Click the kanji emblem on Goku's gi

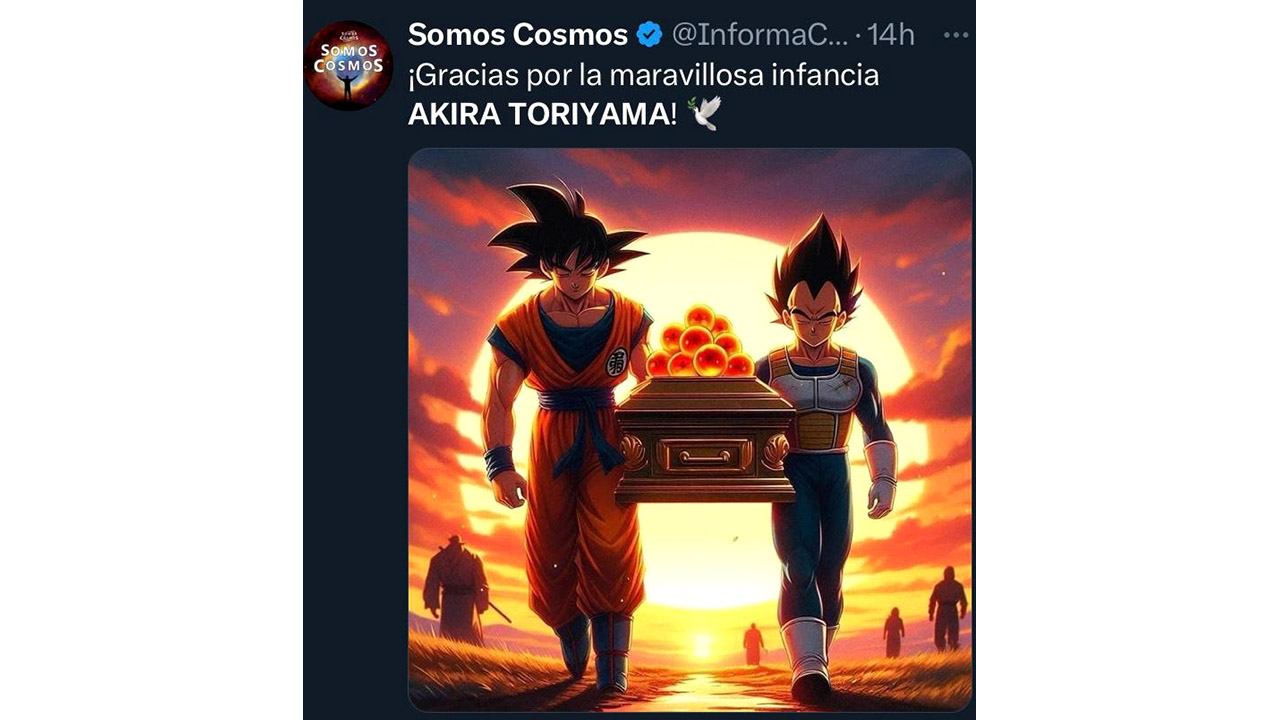617,361
